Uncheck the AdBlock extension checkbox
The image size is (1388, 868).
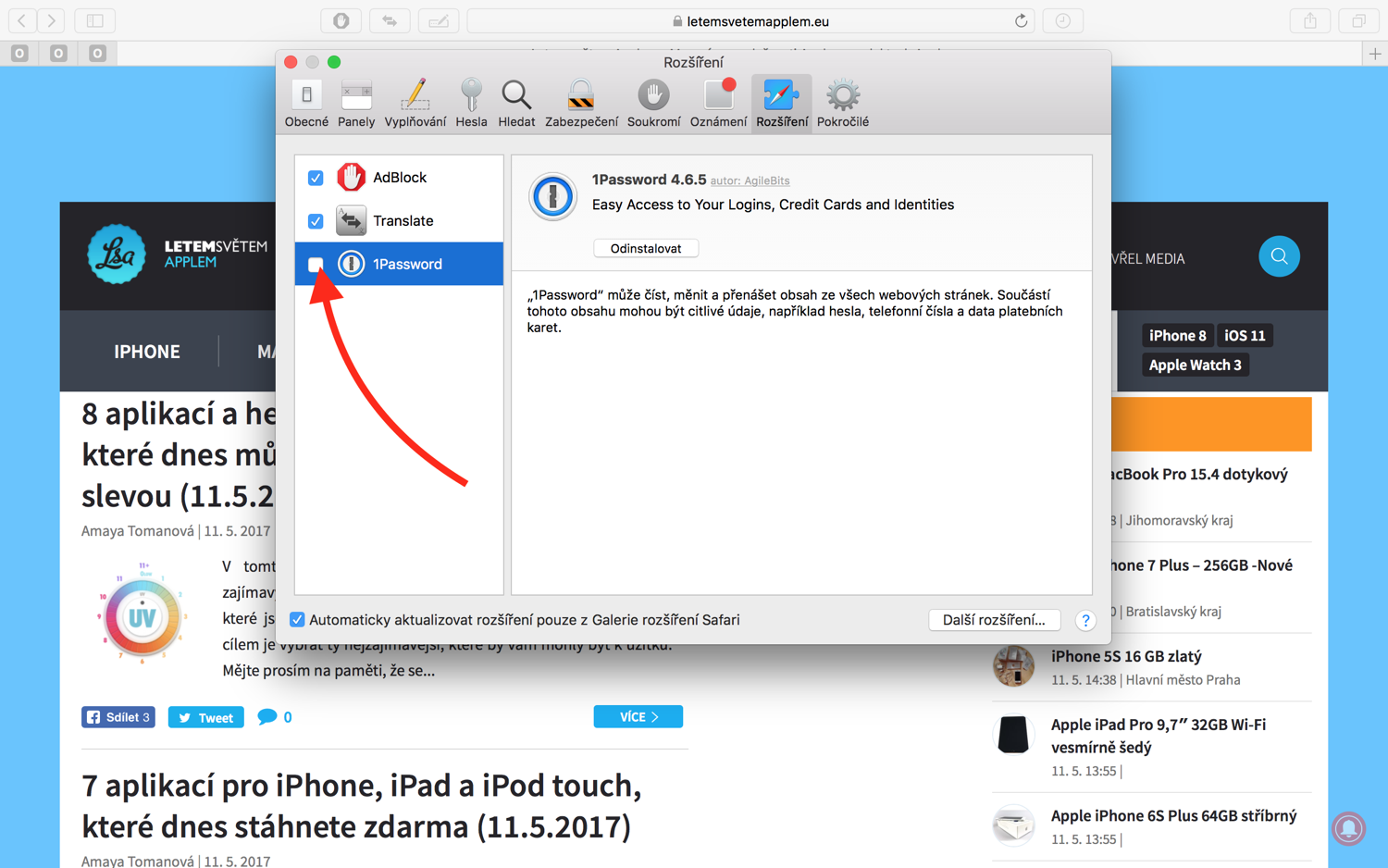316,178
